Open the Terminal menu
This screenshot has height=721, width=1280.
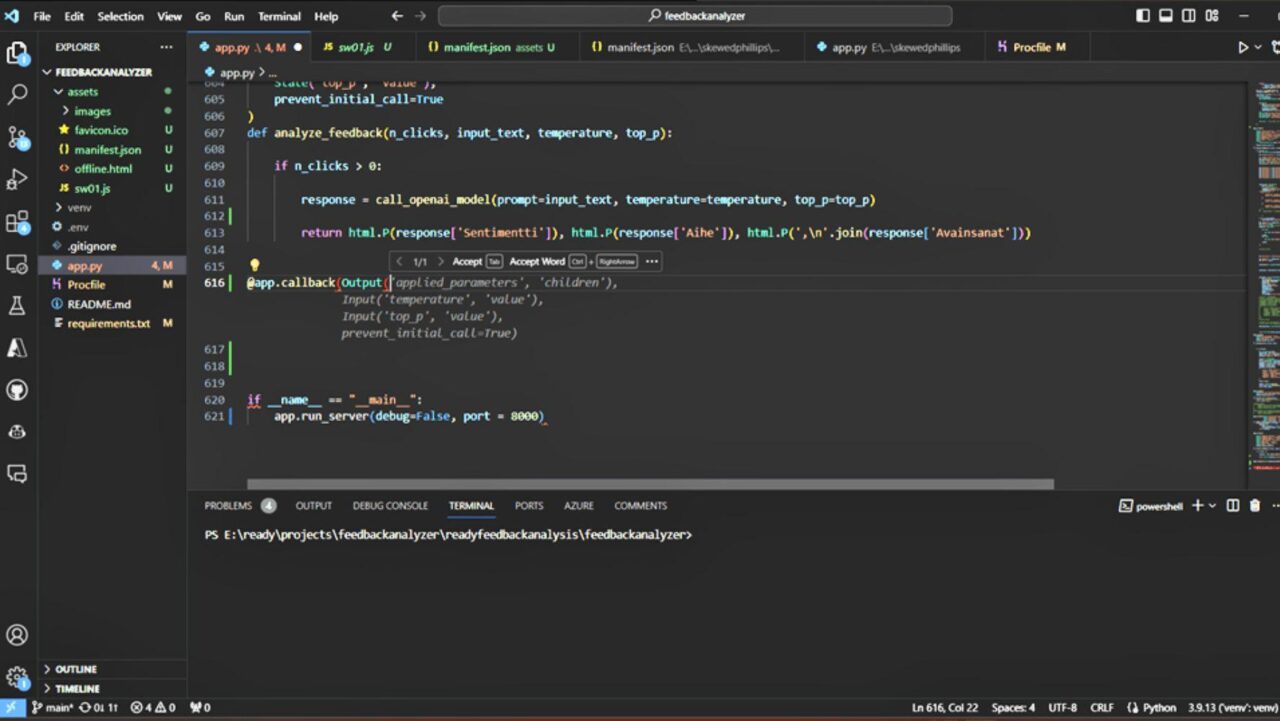(279, 16)
